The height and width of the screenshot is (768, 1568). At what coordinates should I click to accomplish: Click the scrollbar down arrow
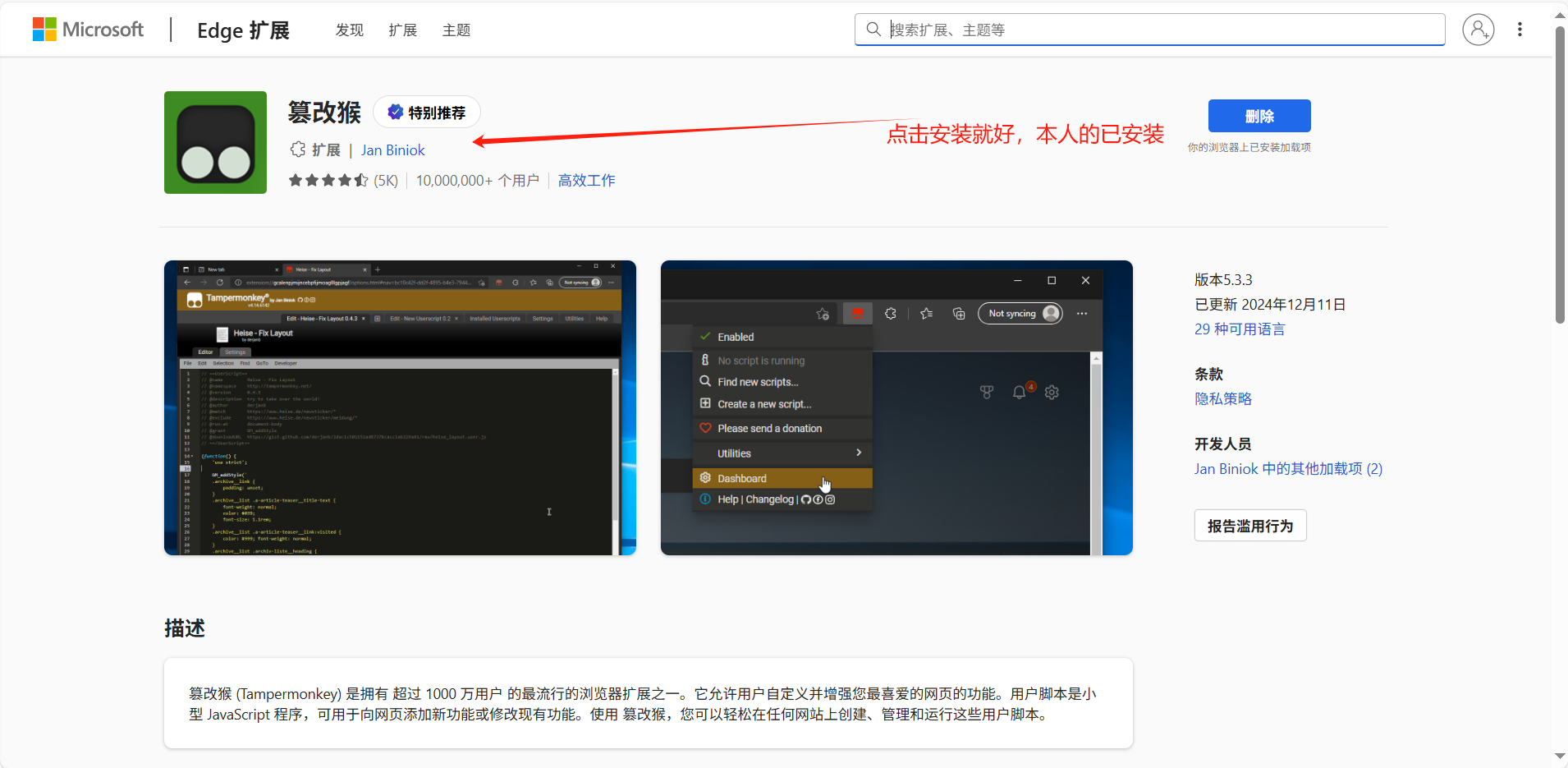point(1560,757)
